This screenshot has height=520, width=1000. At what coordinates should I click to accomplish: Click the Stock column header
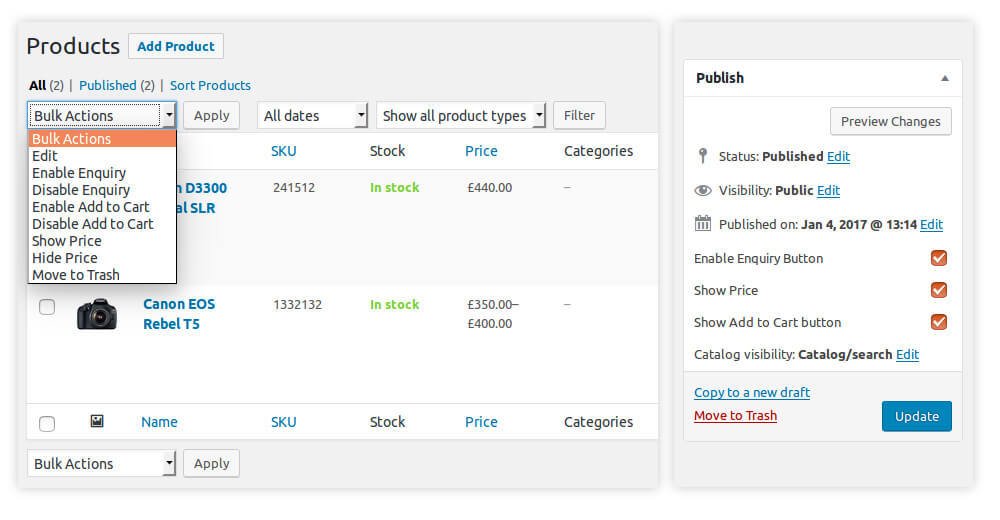click(x=387, y=151)
